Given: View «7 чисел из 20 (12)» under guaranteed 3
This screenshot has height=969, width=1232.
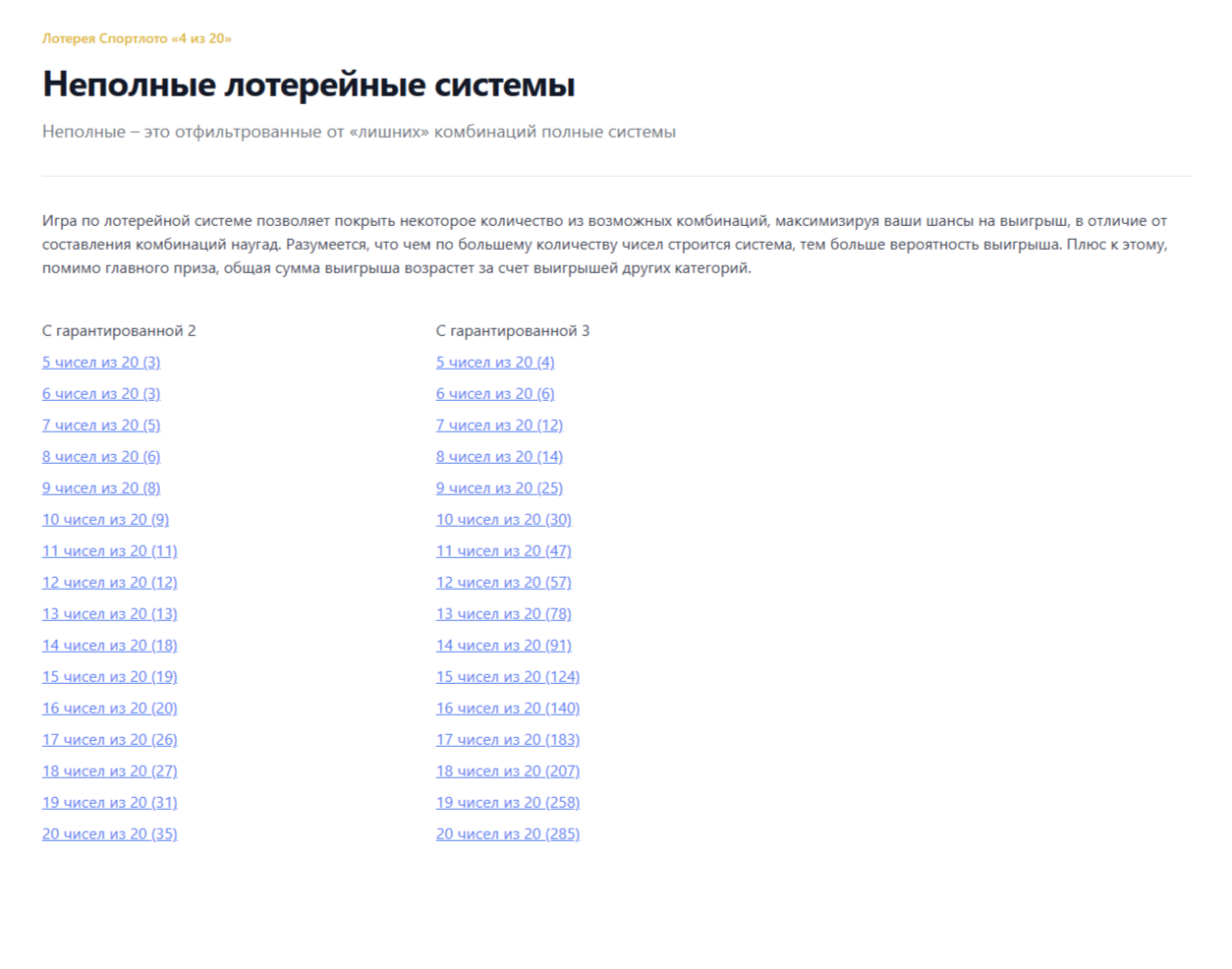Looking at the screenshot, I should click(499, 425).
